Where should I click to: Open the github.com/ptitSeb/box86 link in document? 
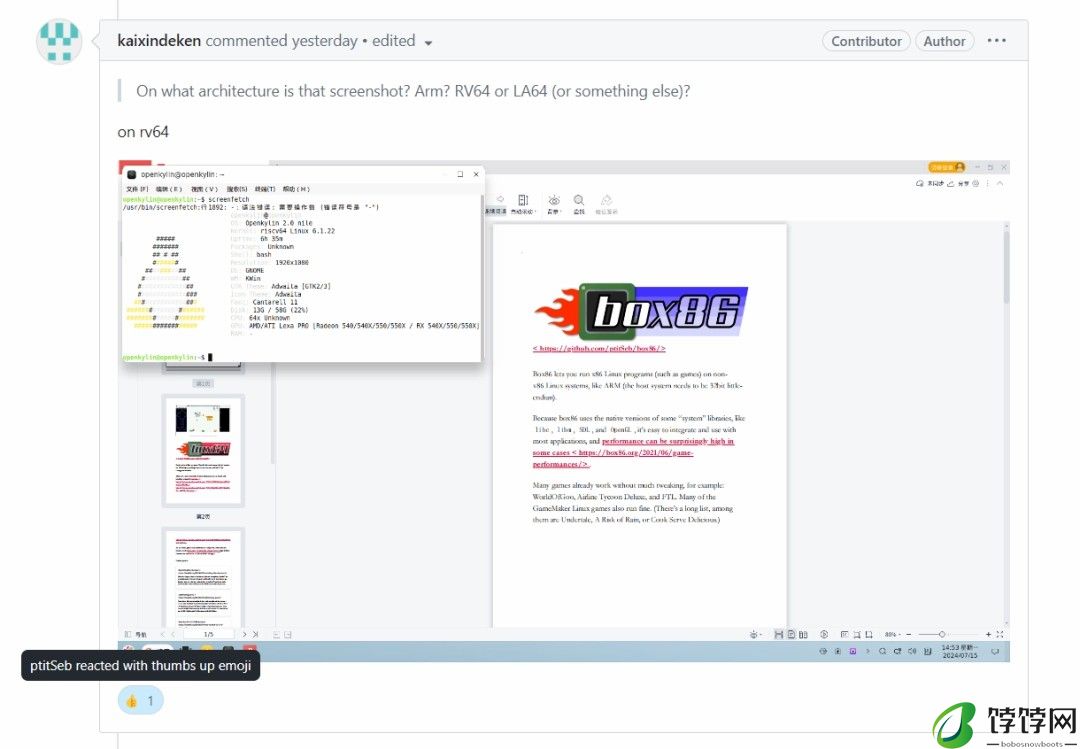[599, 349]
